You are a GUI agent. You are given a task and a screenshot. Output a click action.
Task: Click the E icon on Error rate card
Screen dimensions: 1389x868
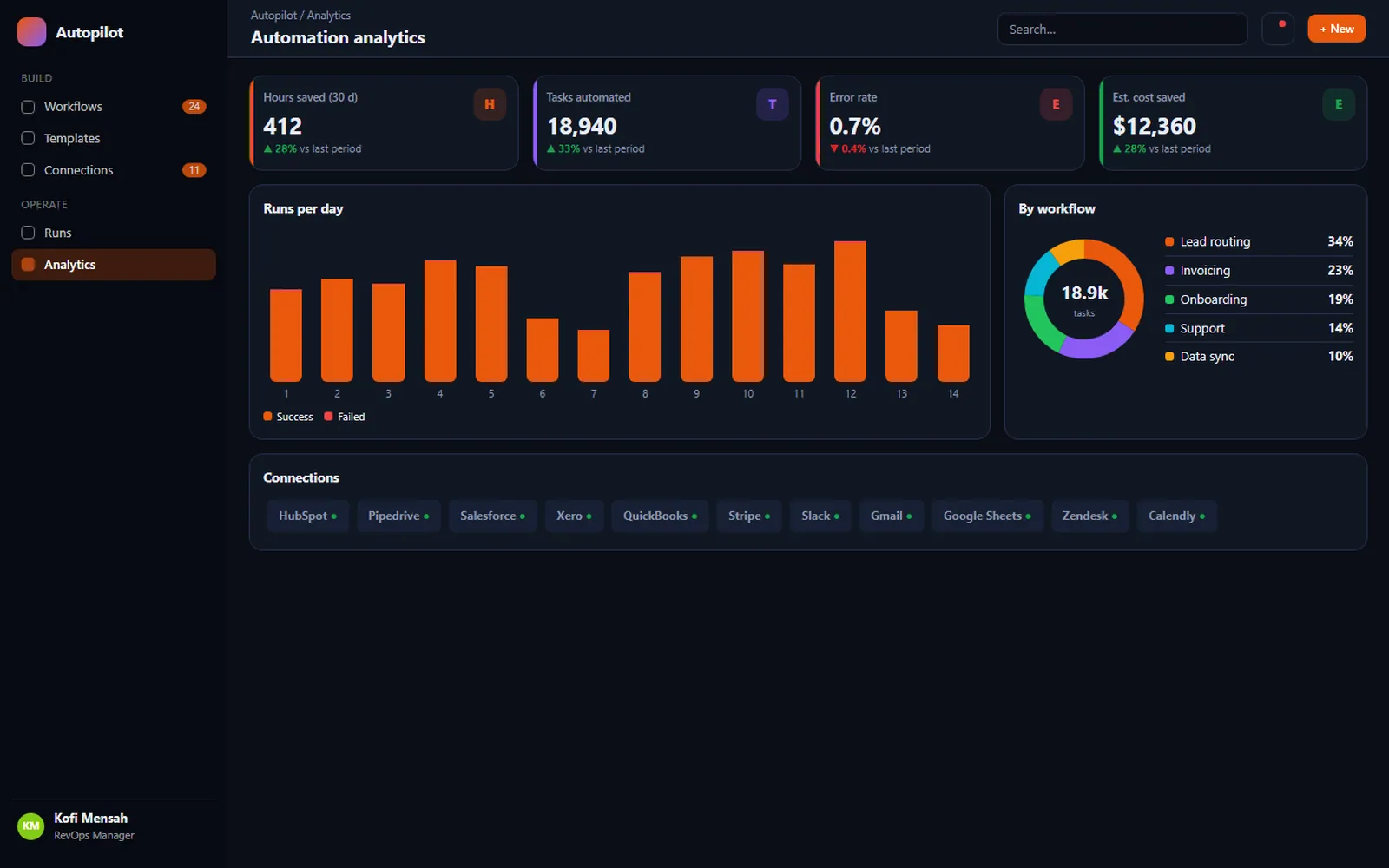tap(1056, 104)
